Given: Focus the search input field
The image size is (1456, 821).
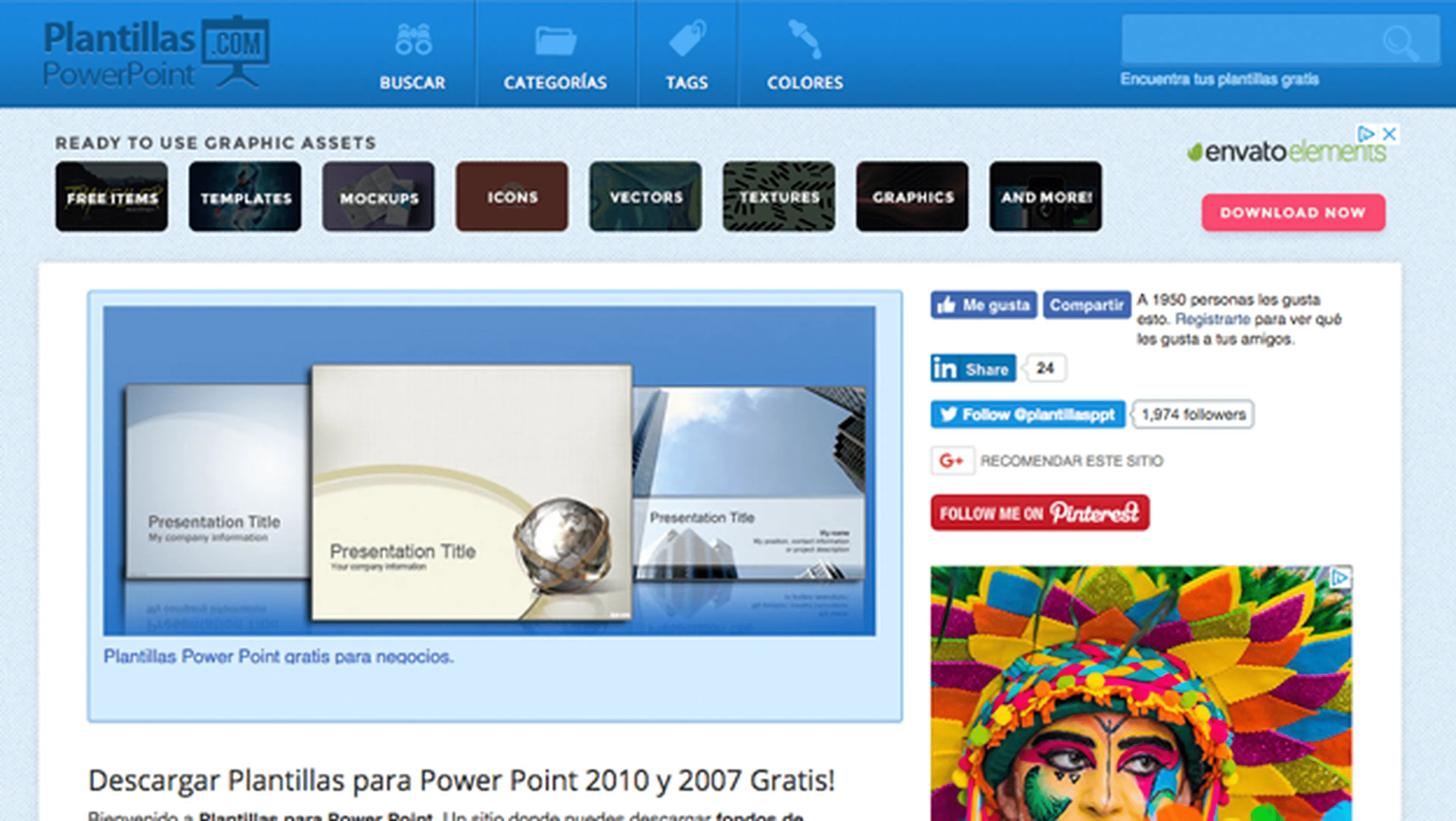Looking at the screenshot, I should 1281,39.
